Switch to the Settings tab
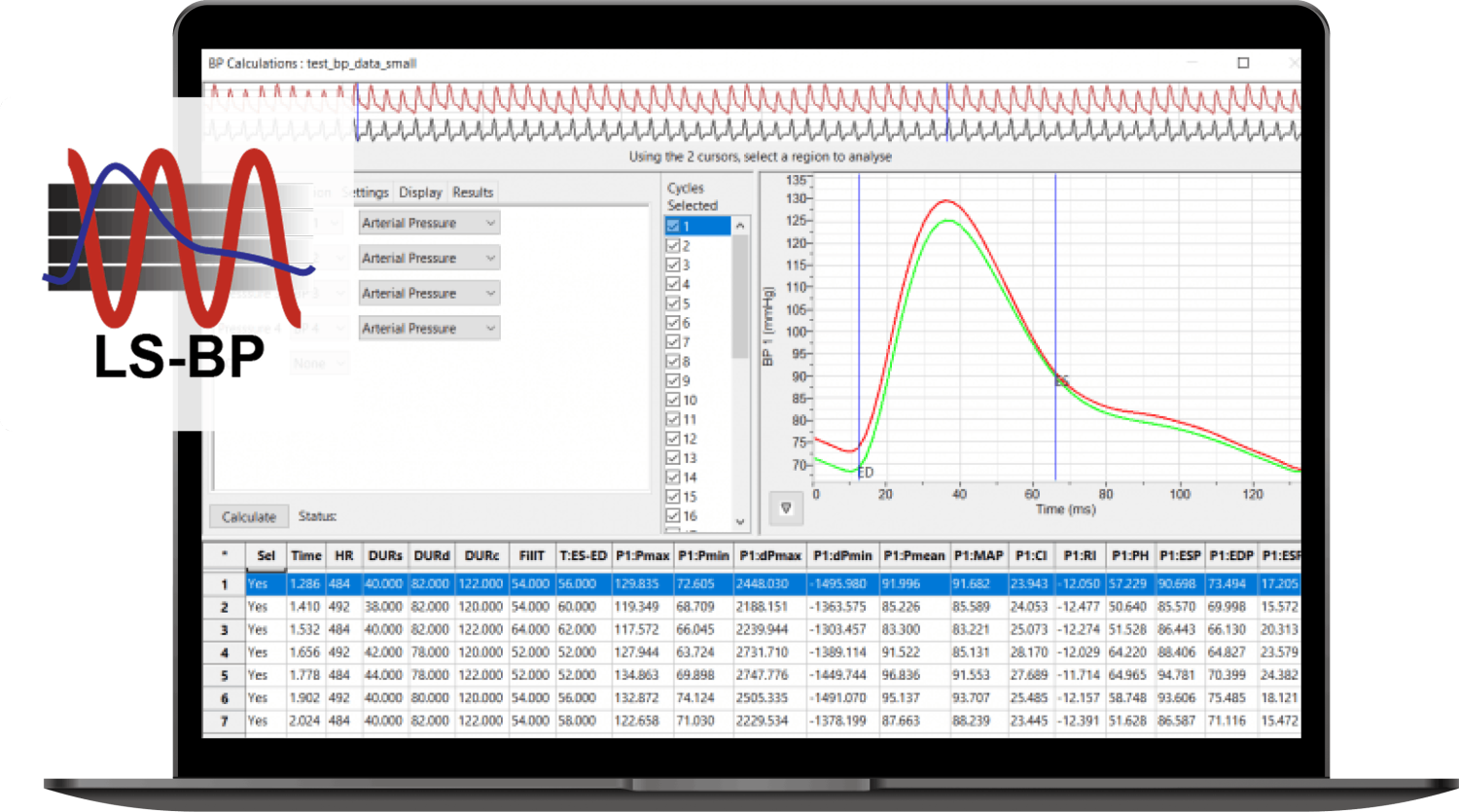The height and width of the screenshot is (812, 1459). 366,193
